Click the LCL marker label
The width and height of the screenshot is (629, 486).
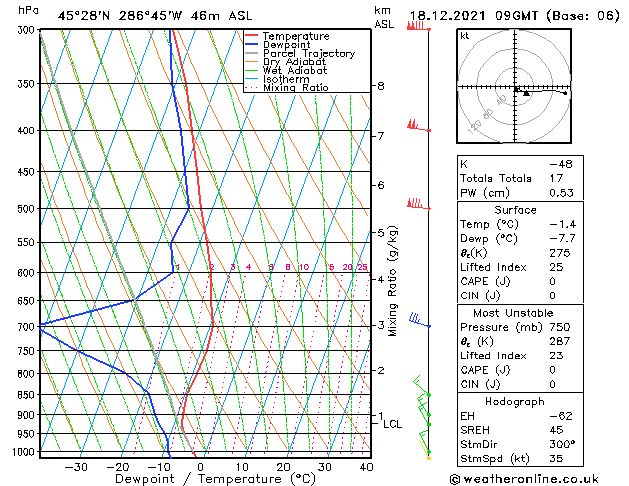(392, 424)
